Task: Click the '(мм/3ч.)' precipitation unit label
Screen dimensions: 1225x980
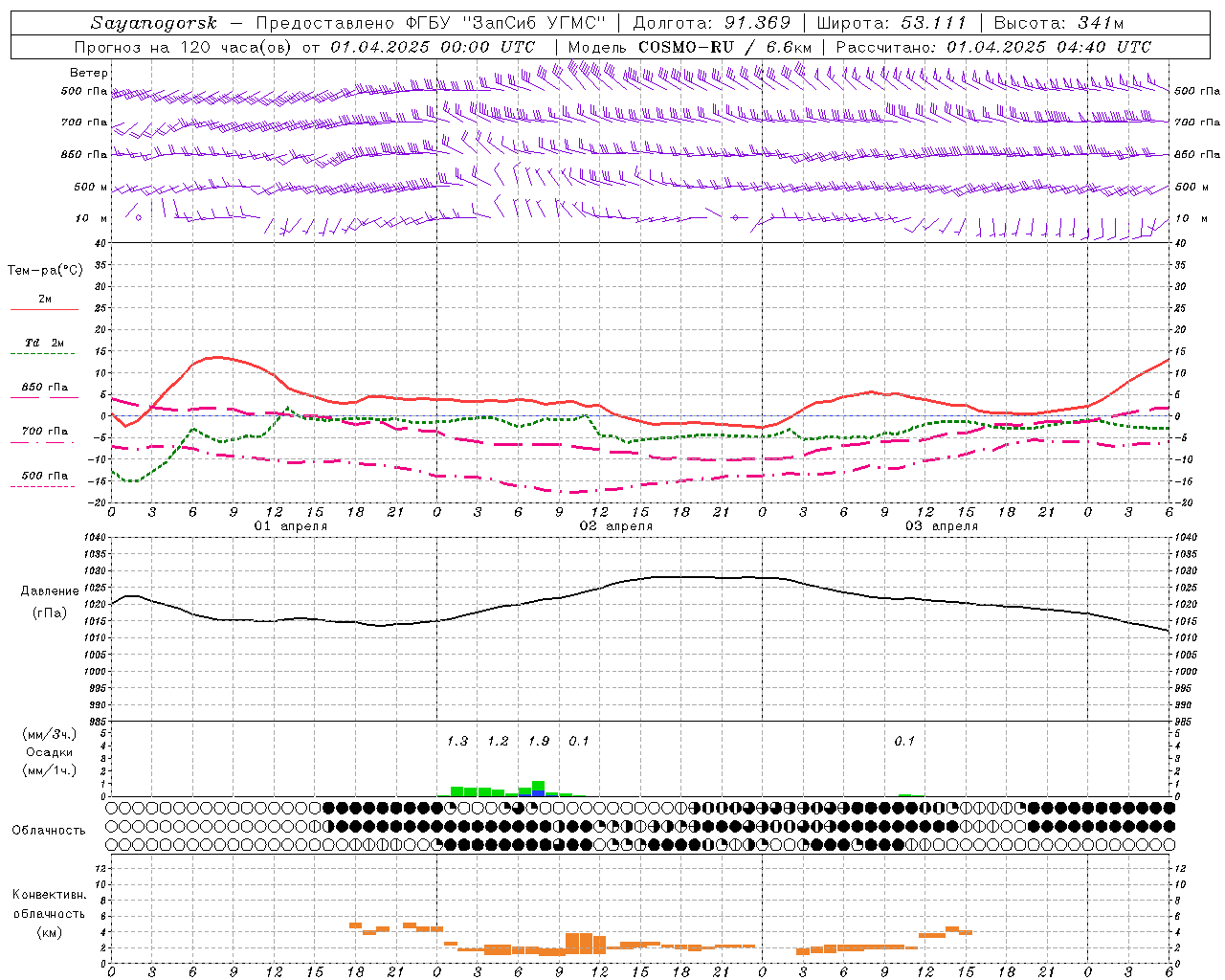Action: 50,734
